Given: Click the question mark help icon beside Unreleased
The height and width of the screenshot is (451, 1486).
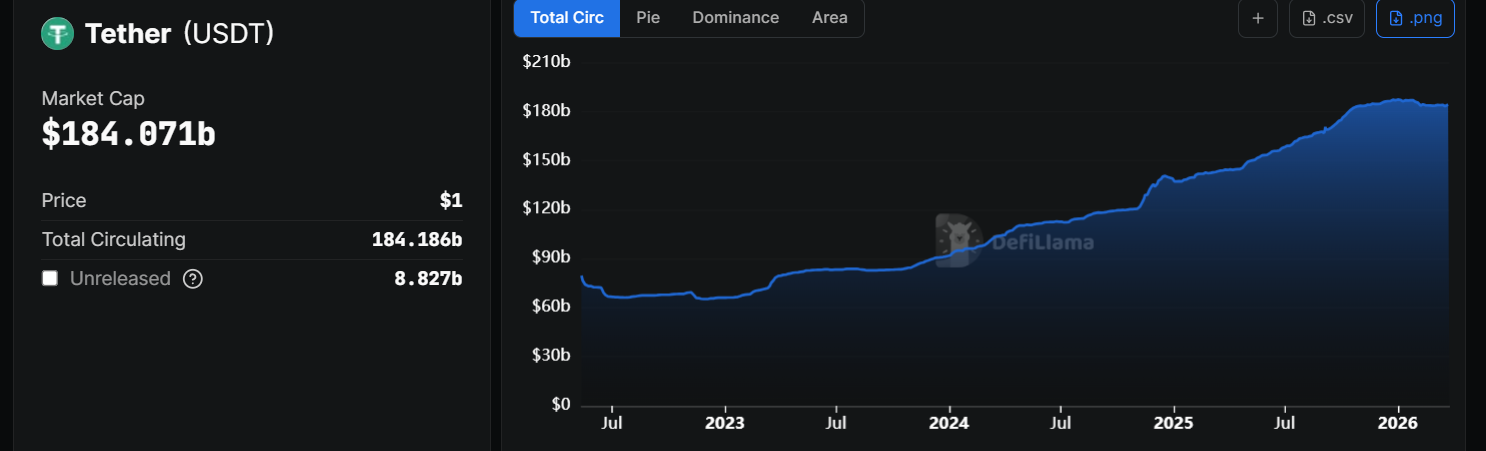Looking at the screenshot, I should pos(193,279).
